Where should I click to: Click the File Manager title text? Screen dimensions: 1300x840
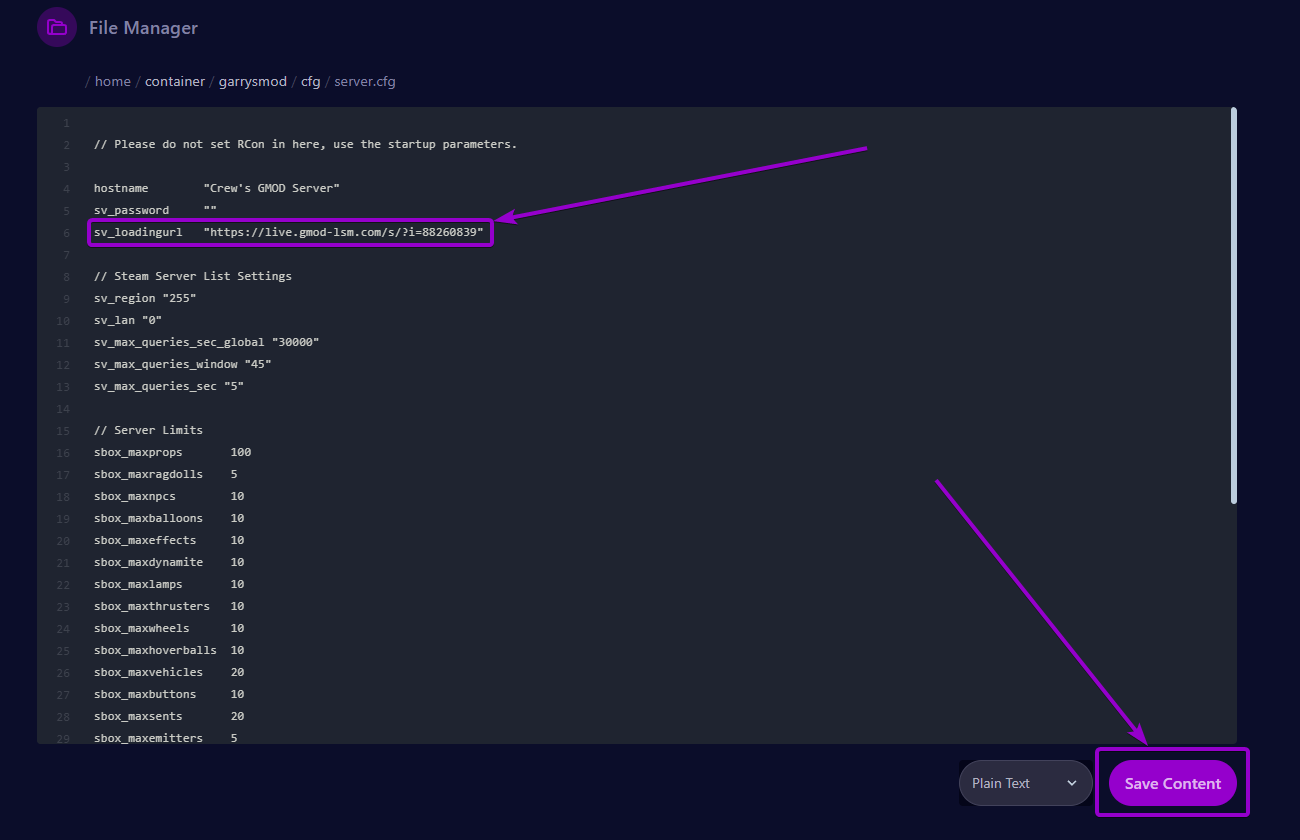pyautogui.click(x=143, y=27)
